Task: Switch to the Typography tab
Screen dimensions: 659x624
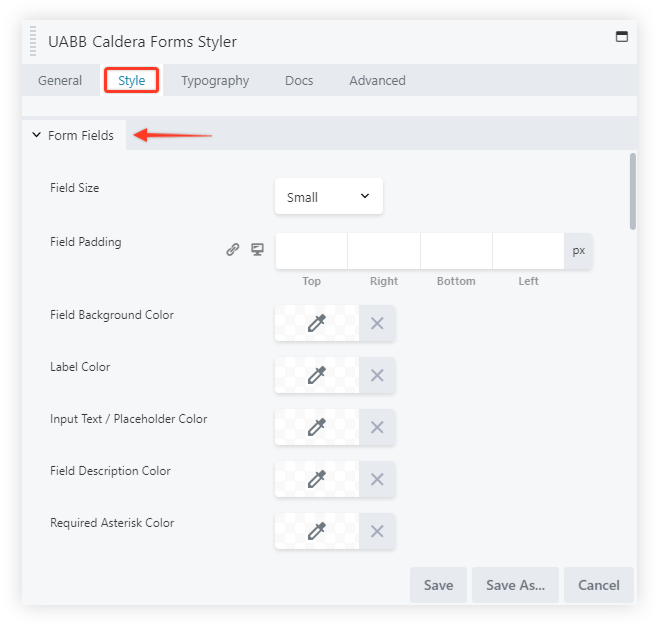Action: click(x=215, y=81)
